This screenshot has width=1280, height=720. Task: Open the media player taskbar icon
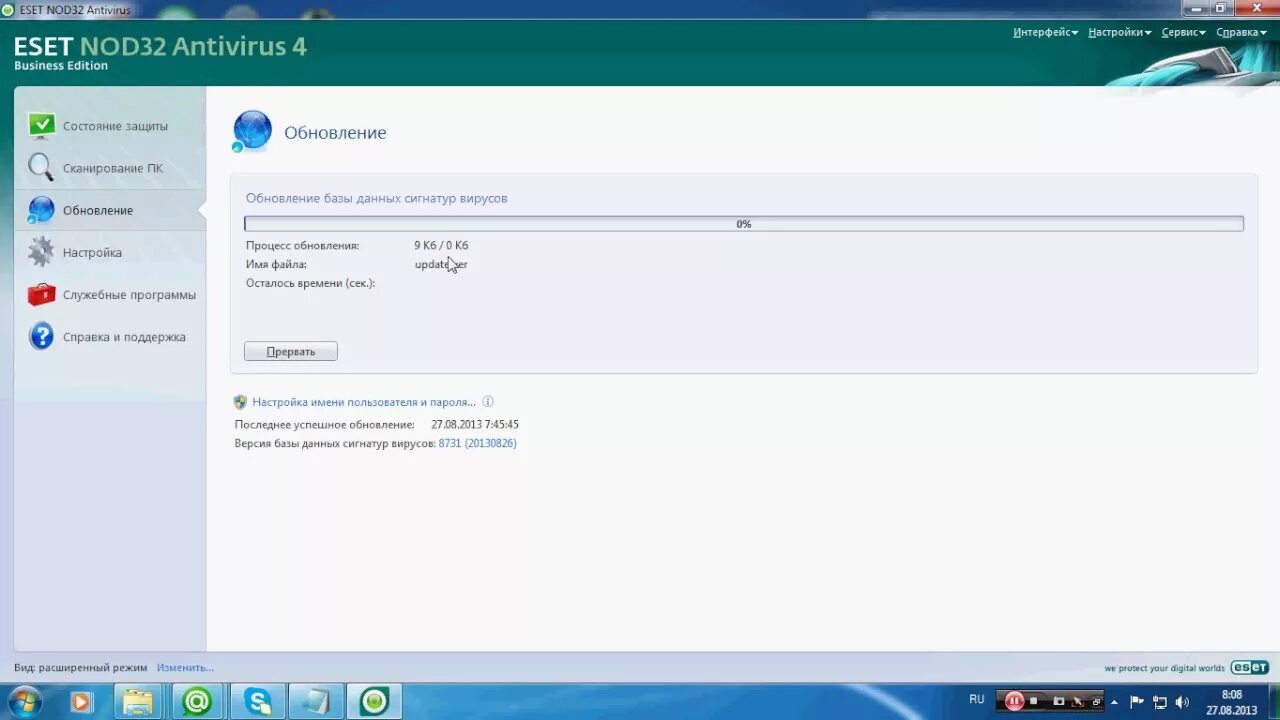pyautogui.click(x=81, y=702)
